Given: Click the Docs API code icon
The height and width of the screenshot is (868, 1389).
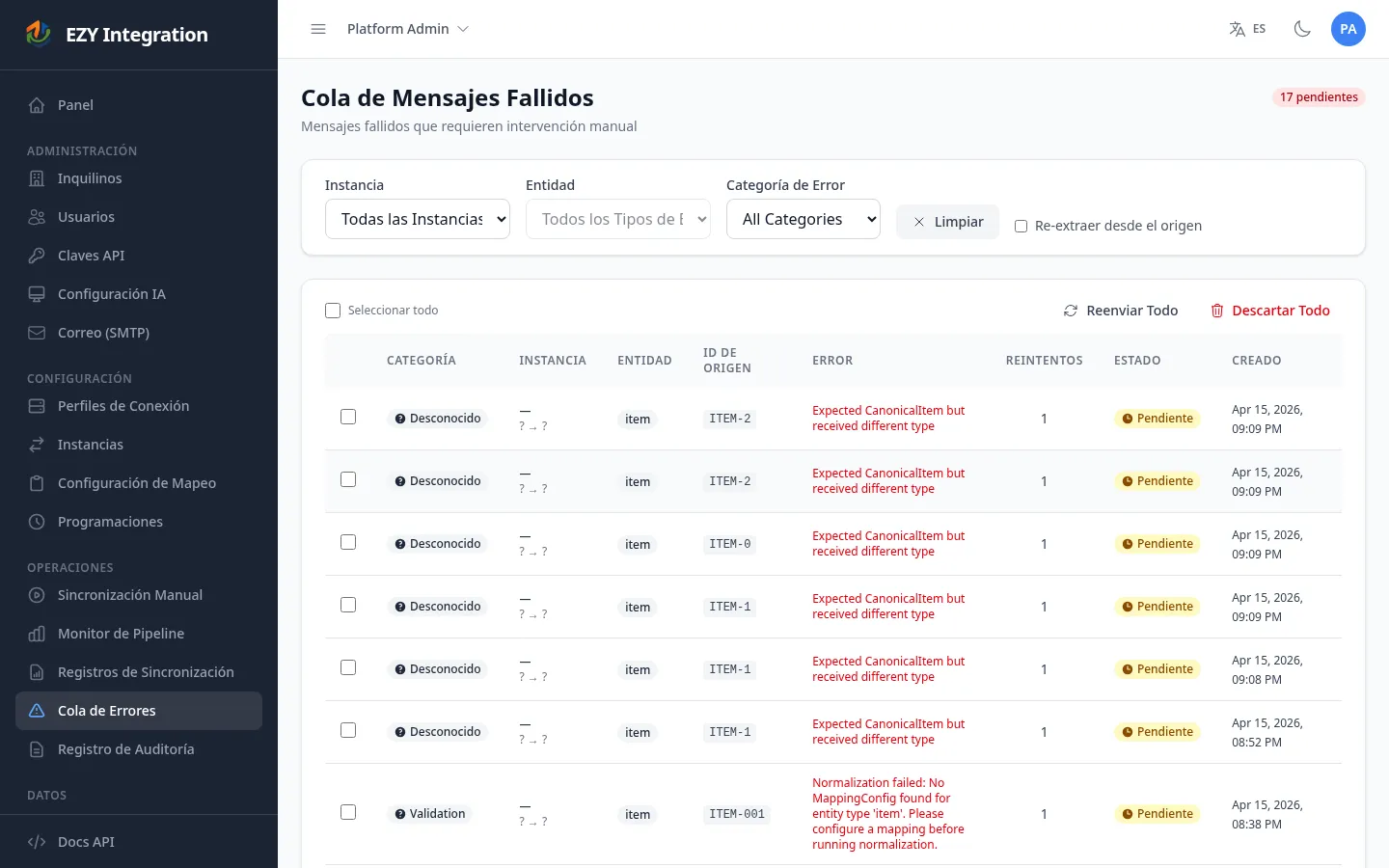Looking at the screenshot, I should [37, 842].
